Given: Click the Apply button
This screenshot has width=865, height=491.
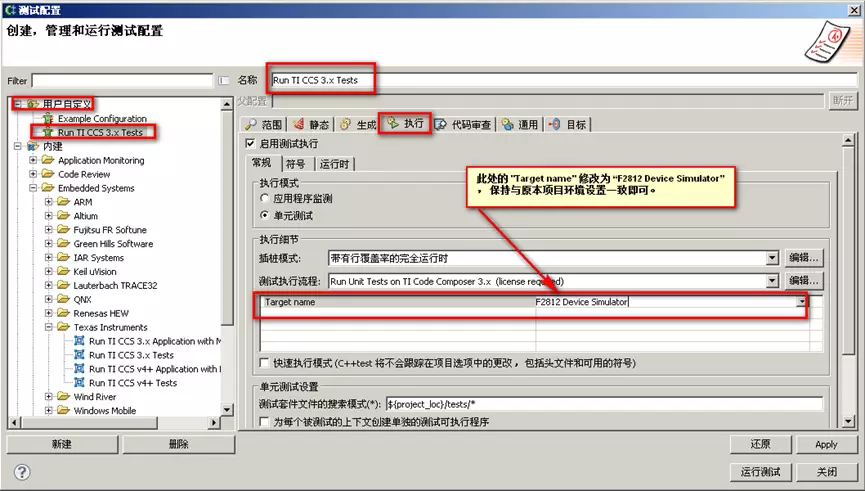Looking at the screenshot, I should pyautogui.click(x=826, y=444).
